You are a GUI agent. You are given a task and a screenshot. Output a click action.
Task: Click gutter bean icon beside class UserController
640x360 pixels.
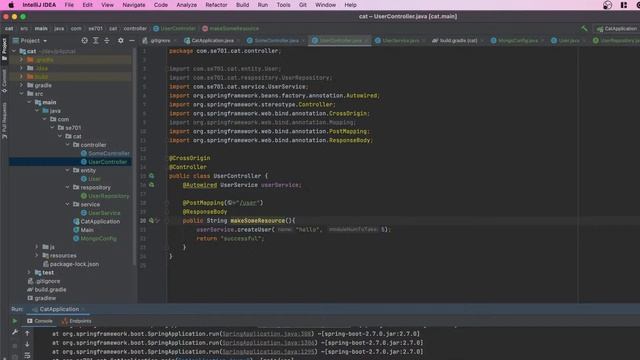(151, 176)
